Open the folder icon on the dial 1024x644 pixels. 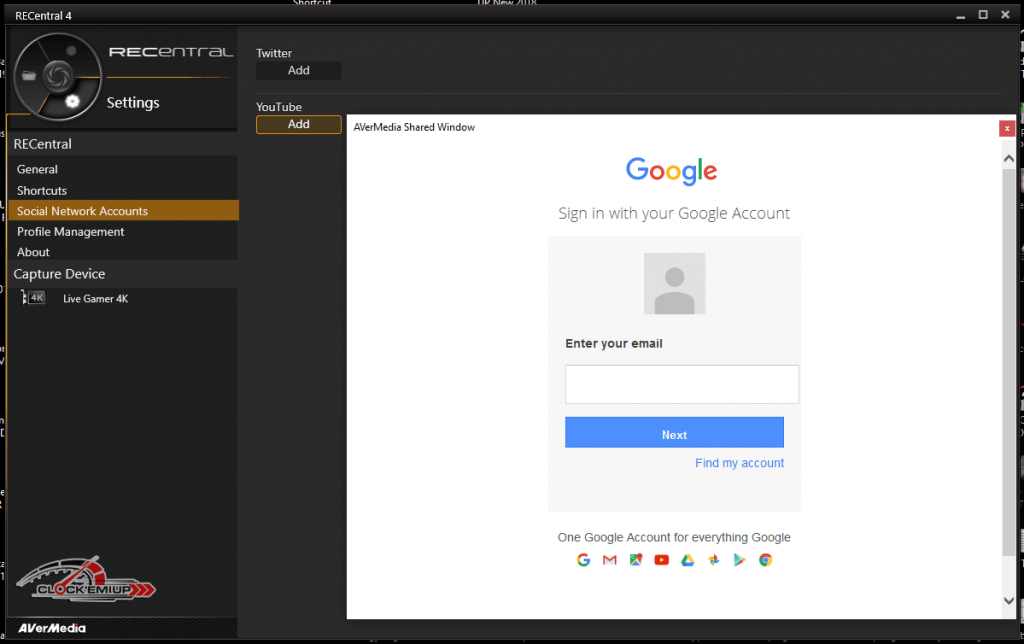click(27, 75)
